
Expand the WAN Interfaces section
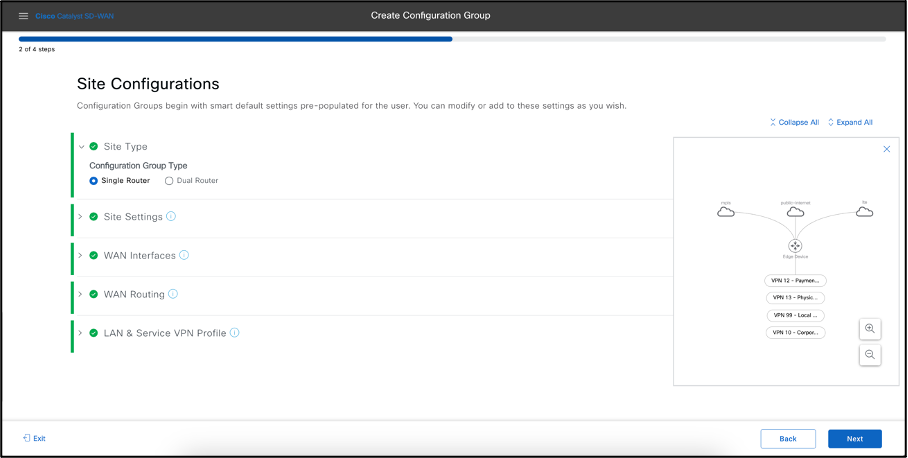pyautogui.click(x=81, y=255)
